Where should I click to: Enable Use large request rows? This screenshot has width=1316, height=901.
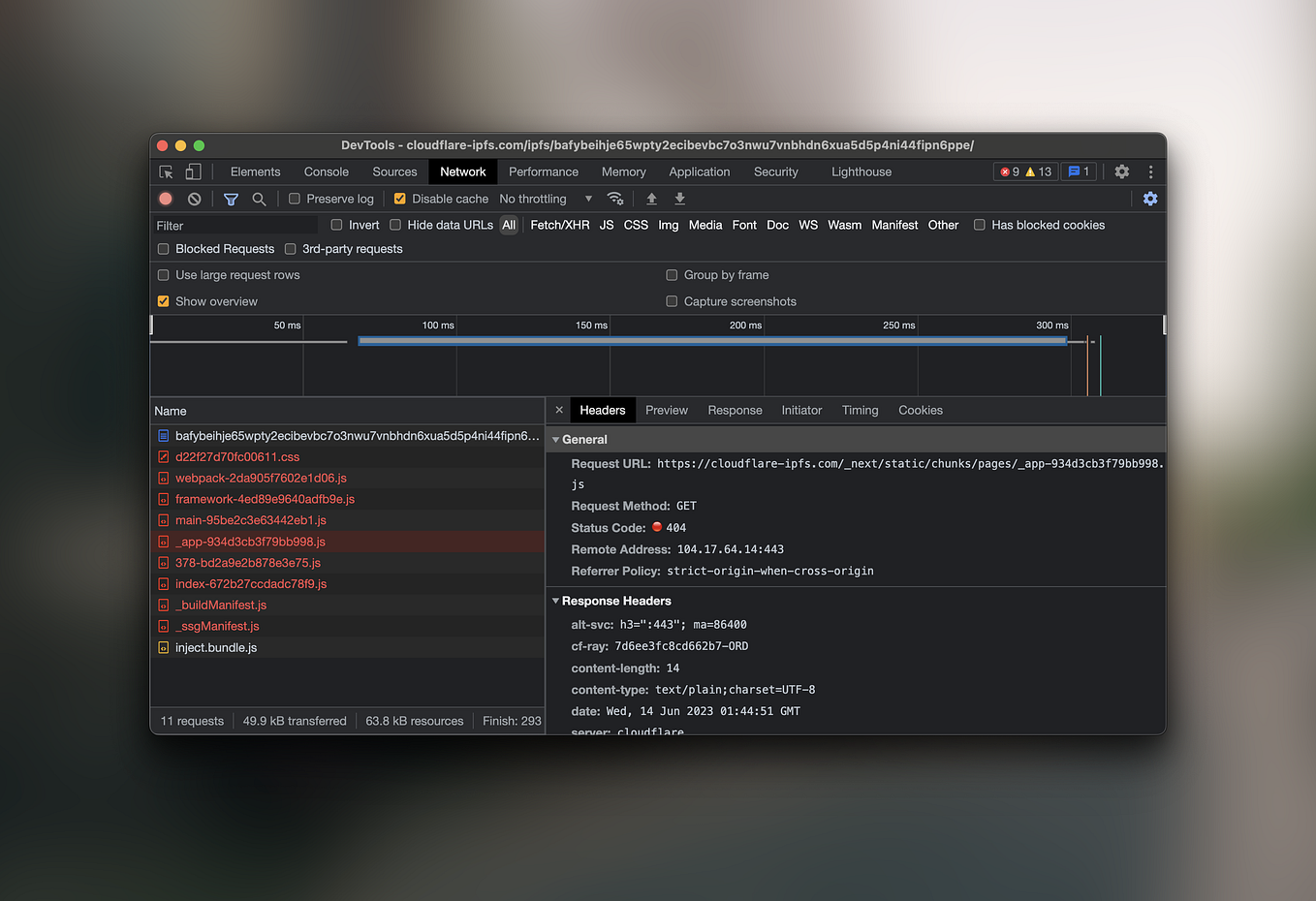point(163,275)
